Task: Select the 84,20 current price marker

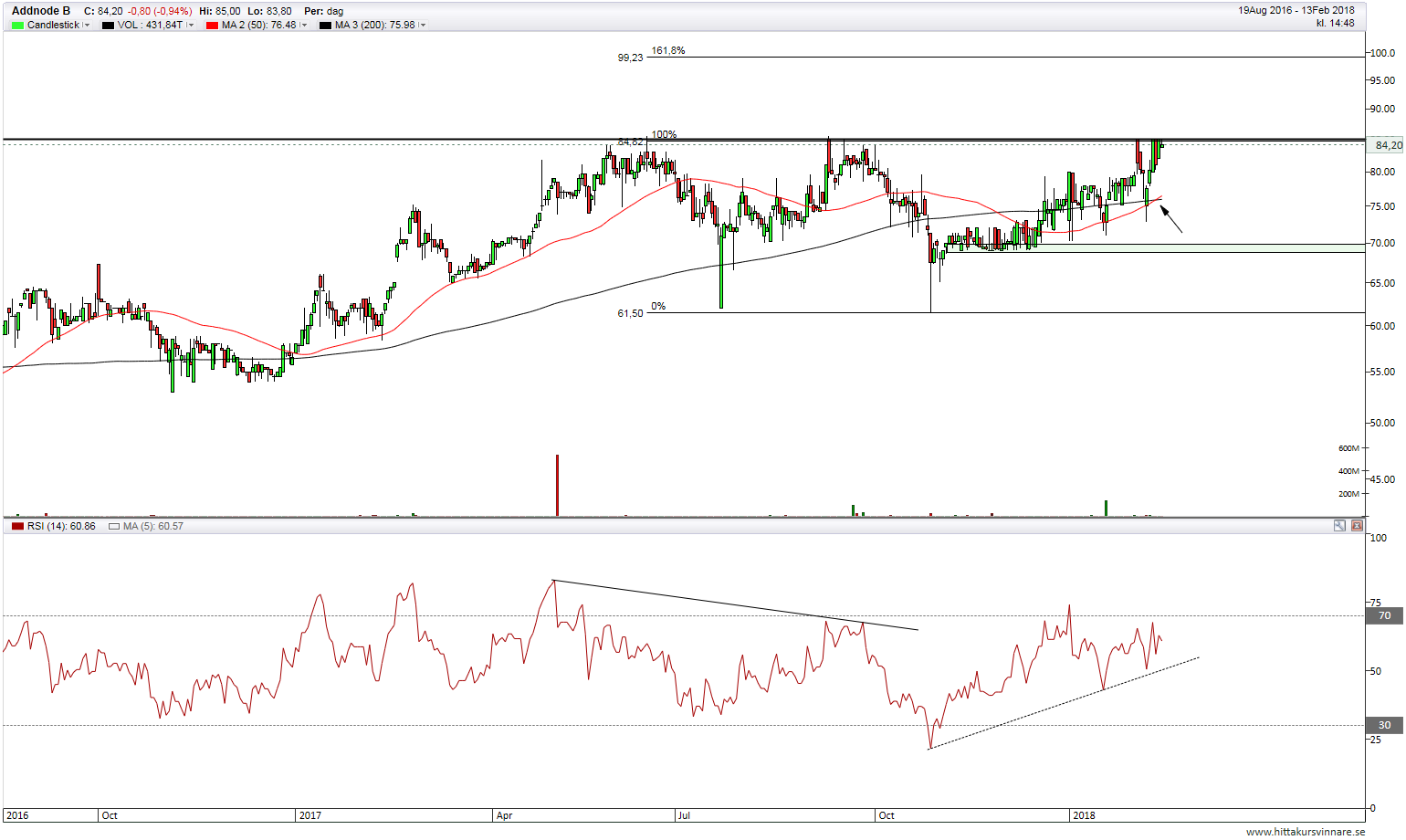Action: click(1387, 145)
